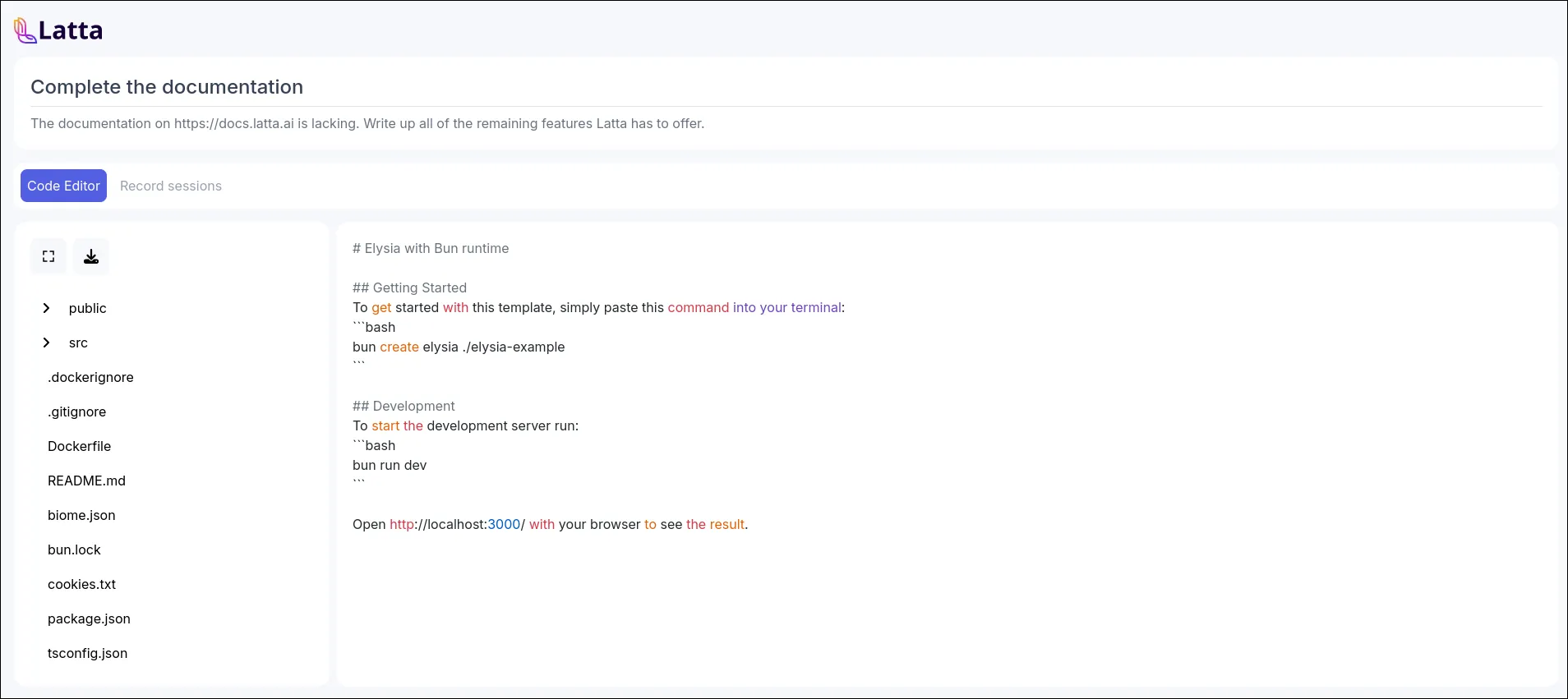Viewport: 1568px width, 699px height.
Task: Select package.json in the file tree
Action: (89, 619)
